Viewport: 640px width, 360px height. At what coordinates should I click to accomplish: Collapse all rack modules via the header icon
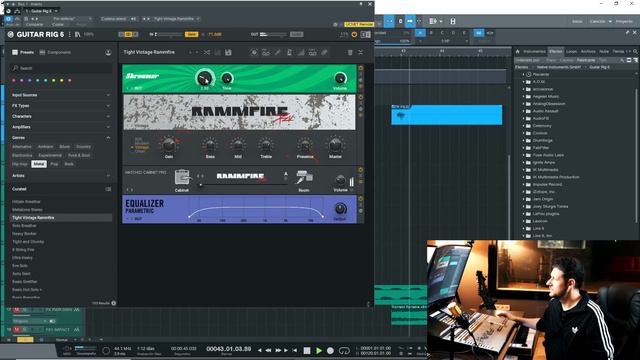pyautogui.click(x=361, y=52)
